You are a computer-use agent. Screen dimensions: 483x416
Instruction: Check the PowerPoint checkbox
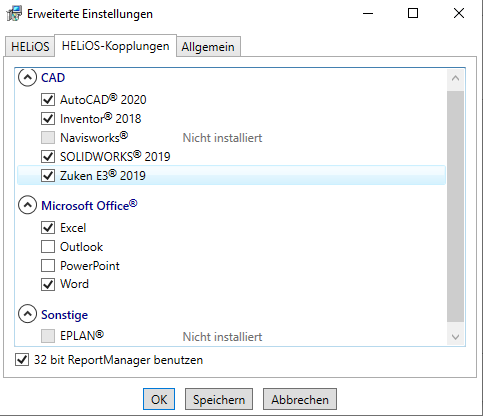click(48, 266)
